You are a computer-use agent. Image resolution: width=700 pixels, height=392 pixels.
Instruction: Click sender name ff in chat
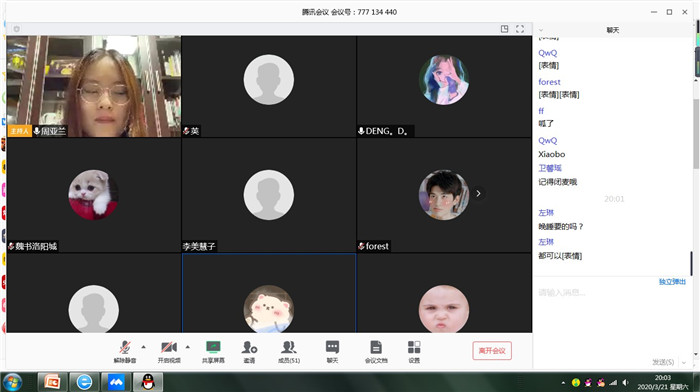(541, 111)
